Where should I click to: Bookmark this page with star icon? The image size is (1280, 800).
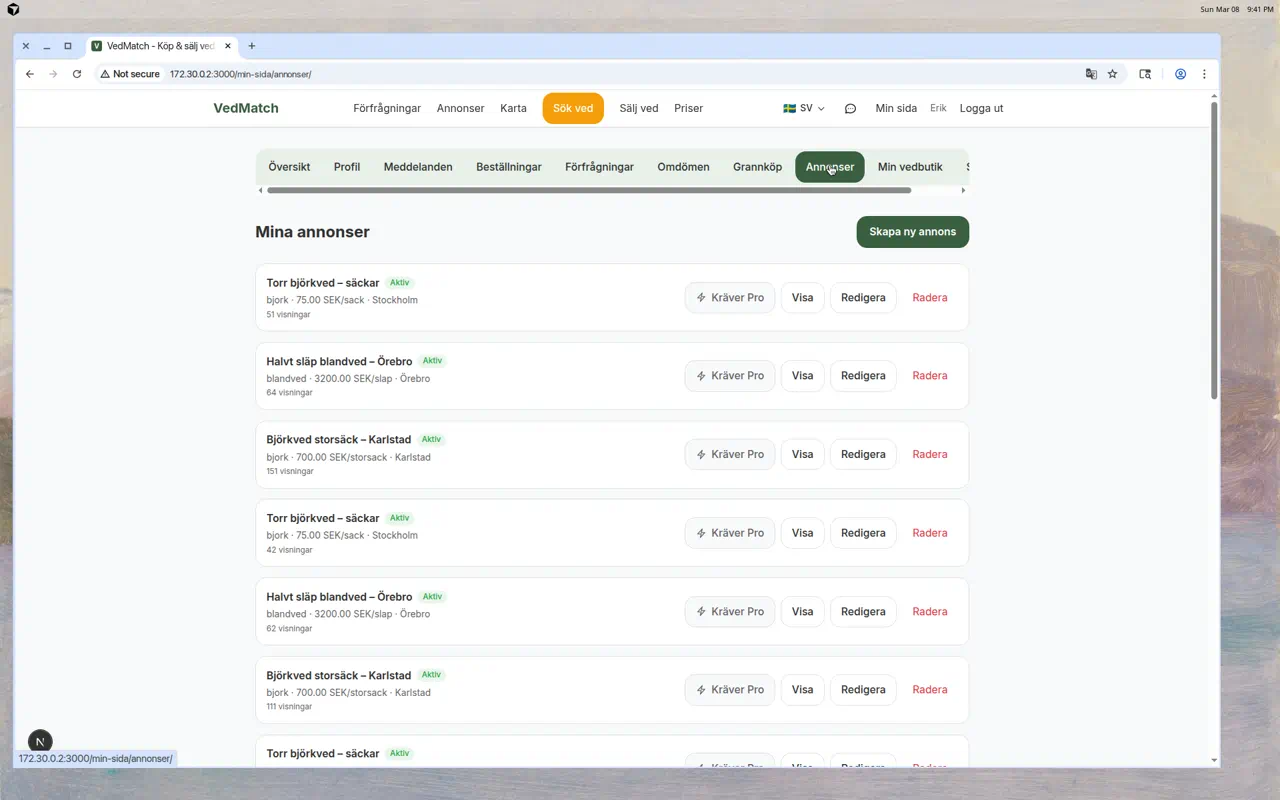tap(1112, 74)
